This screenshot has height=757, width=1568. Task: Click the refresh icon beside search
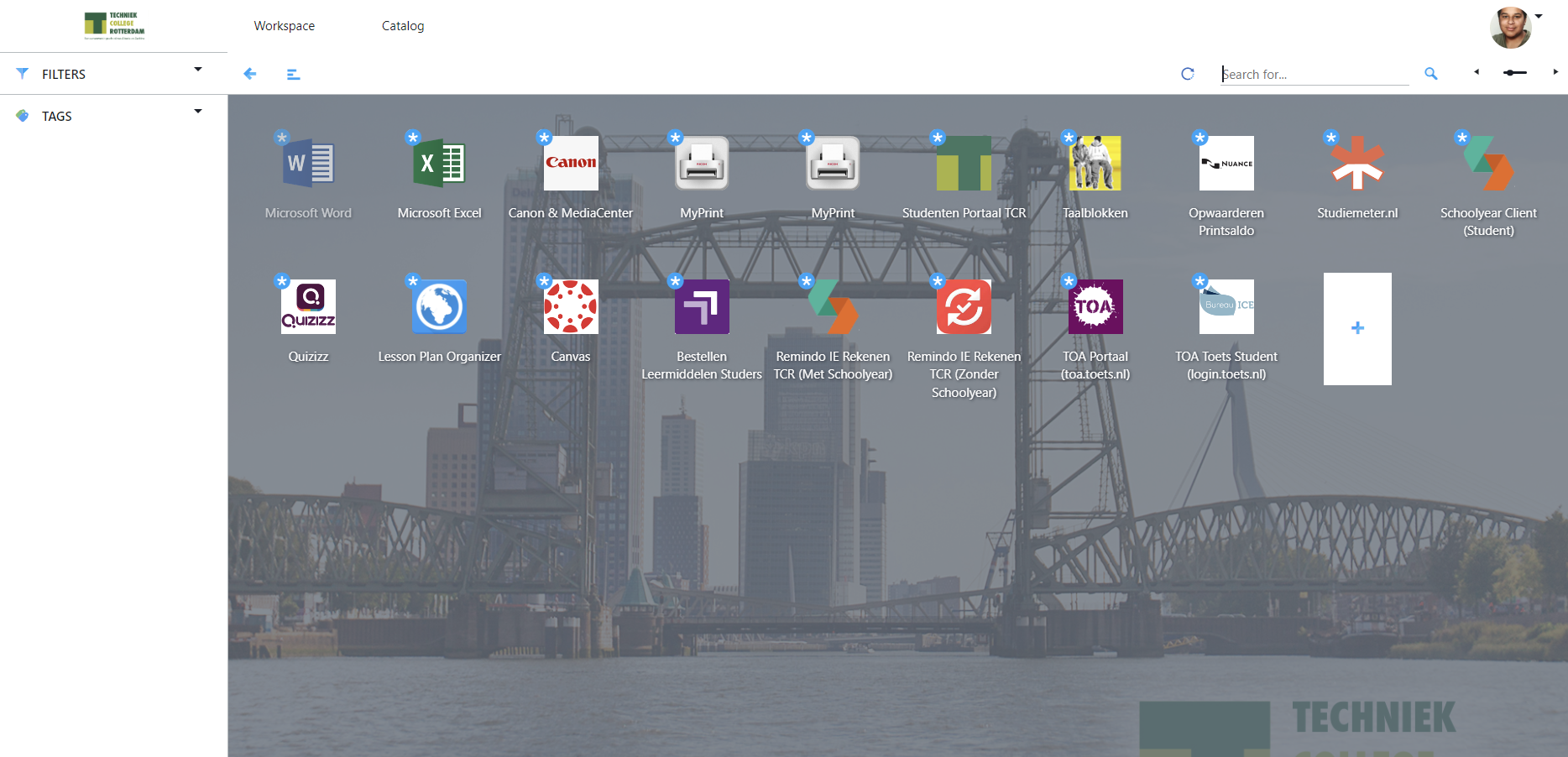click(1188, 74)
